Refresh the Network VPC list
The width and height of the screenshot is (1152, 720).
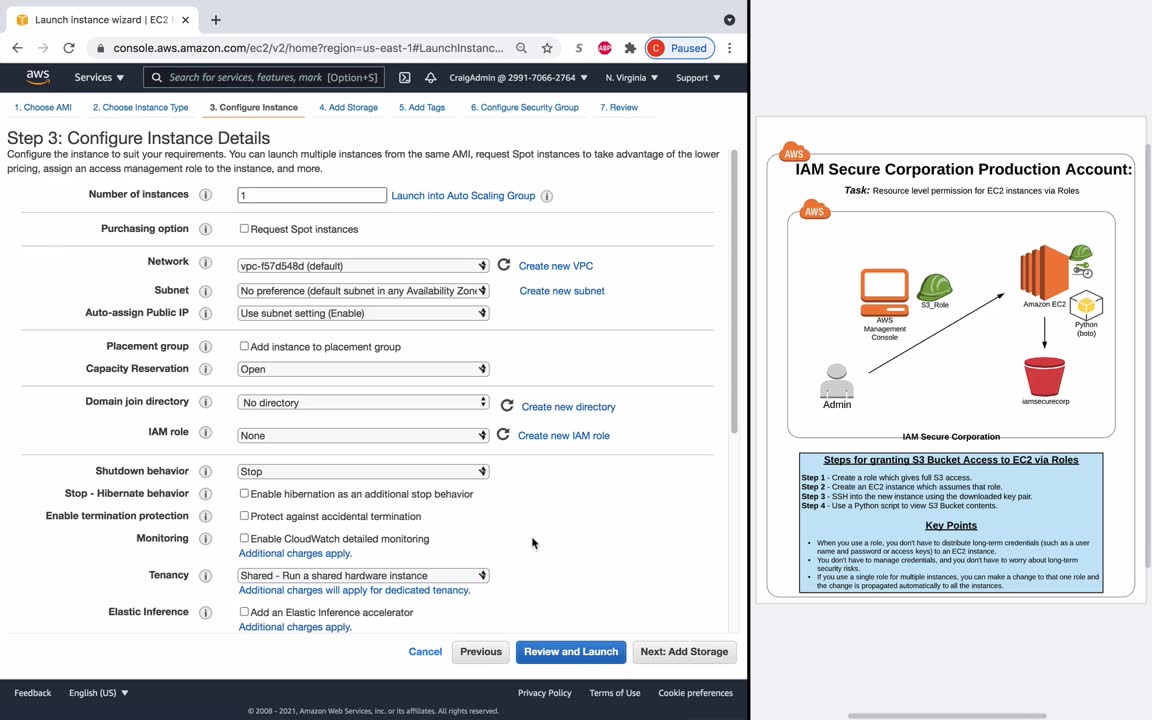point(503,264)
